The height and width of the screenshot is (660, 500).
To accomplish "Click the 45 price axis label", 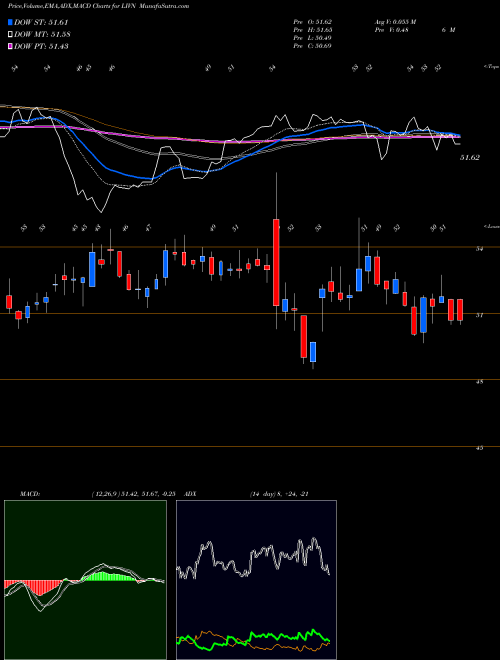I will (x=479, y=448).
